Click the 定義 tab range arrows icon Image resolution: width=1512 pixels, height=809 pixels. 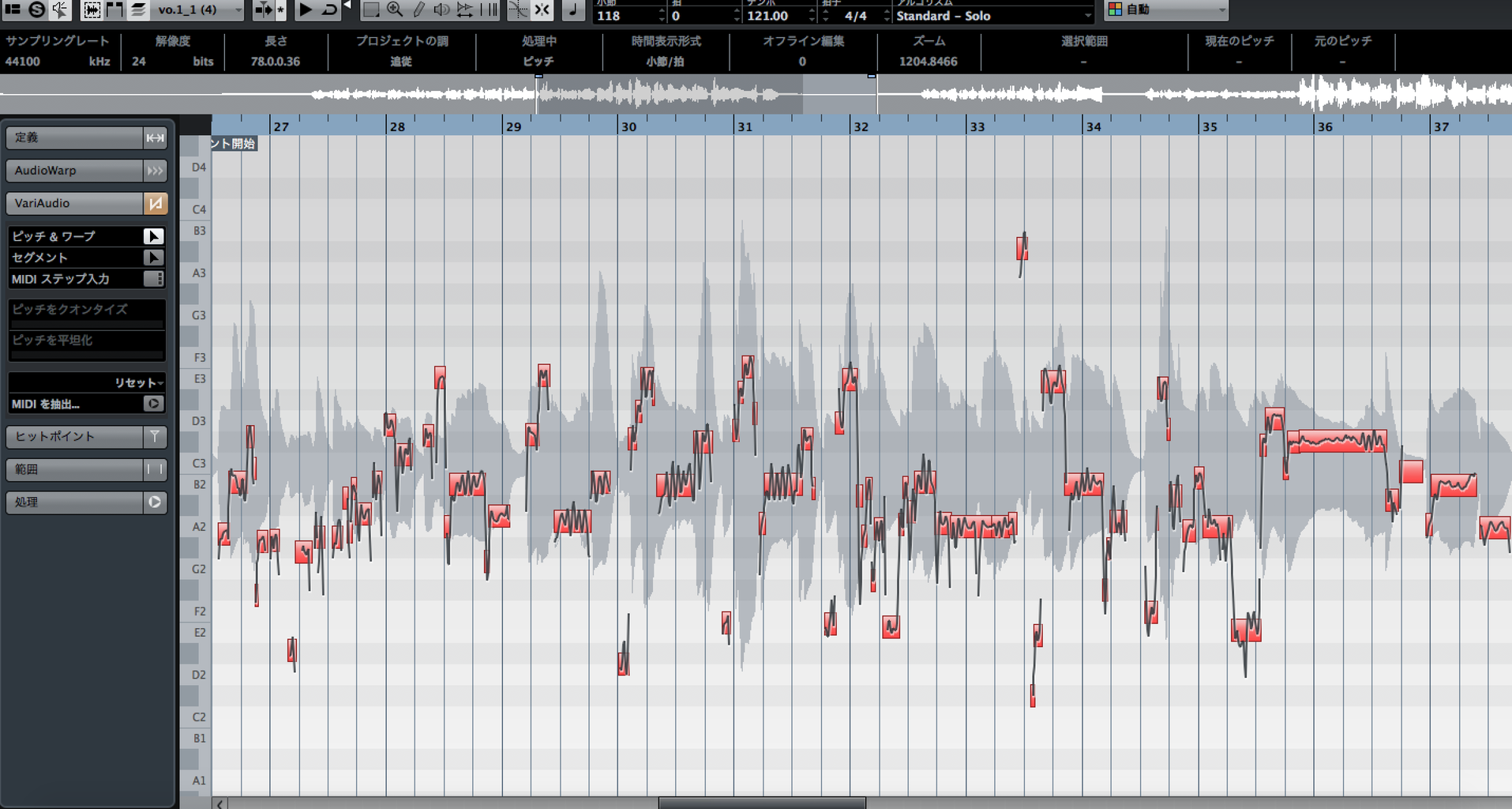(155, 137)
